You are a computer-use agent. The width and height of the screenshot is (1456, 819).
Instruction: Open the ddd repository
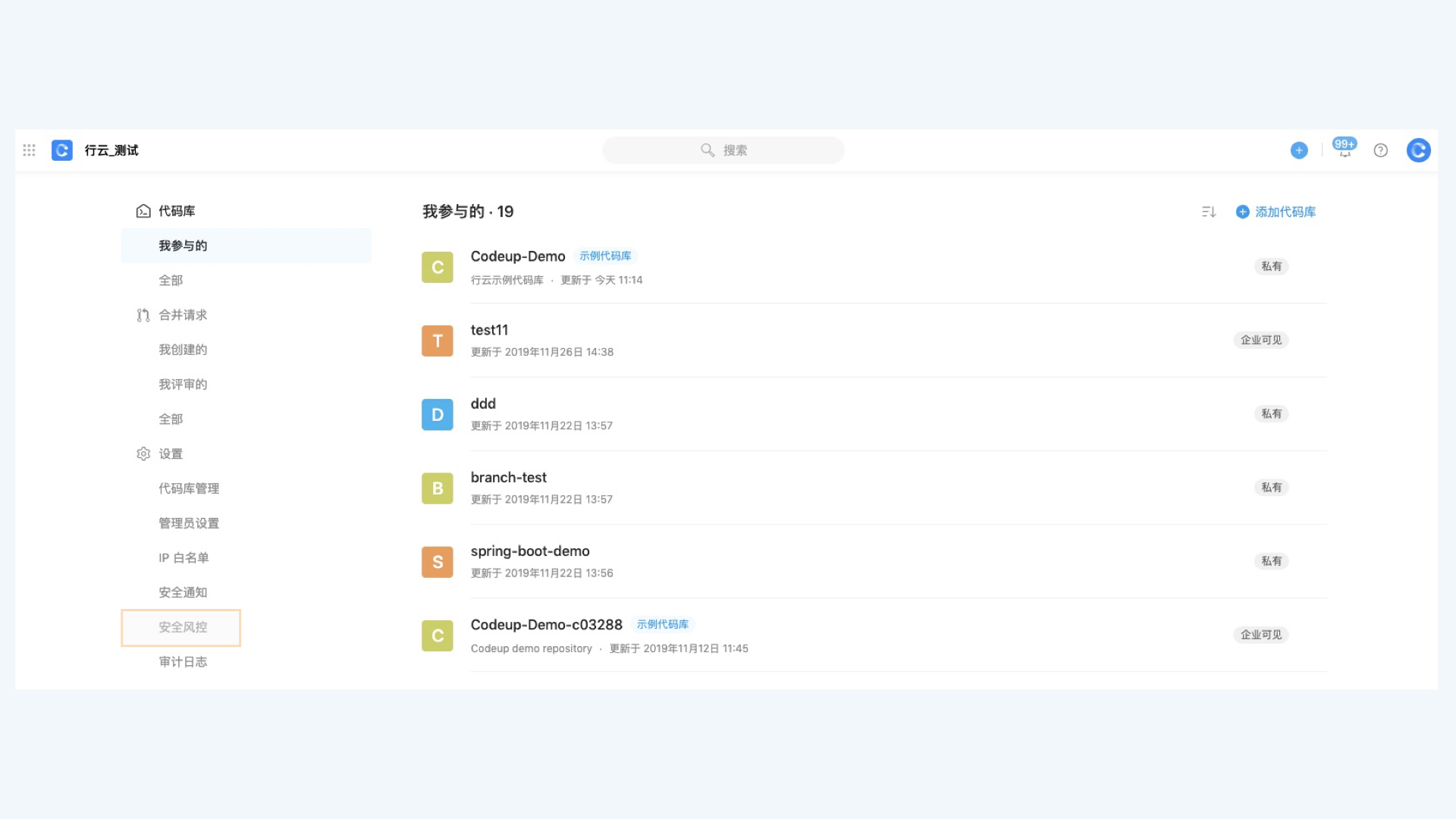point(483,403)
